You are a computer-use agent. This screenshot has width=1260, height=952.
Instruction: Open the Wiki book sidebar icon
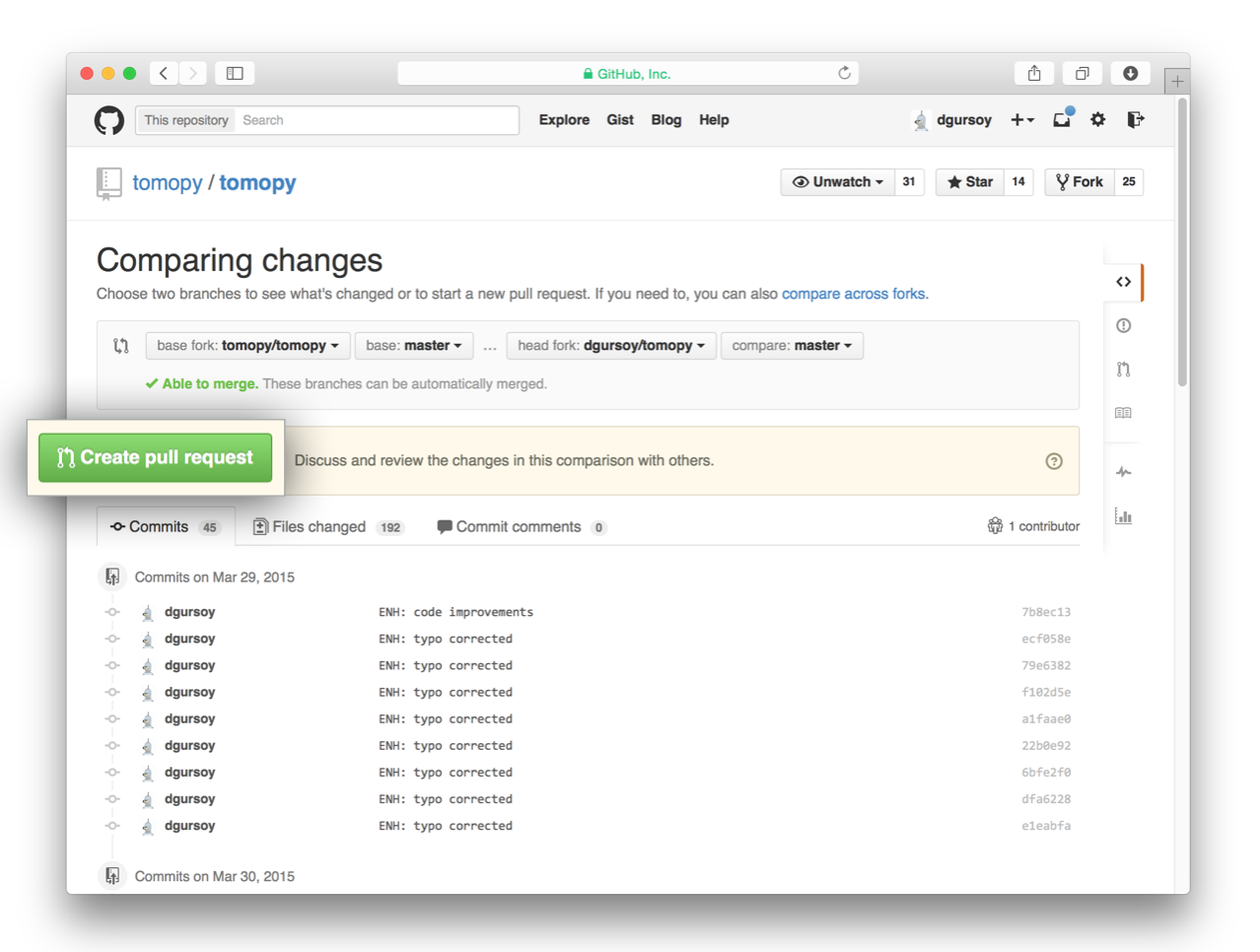(x=1123, y=413)
